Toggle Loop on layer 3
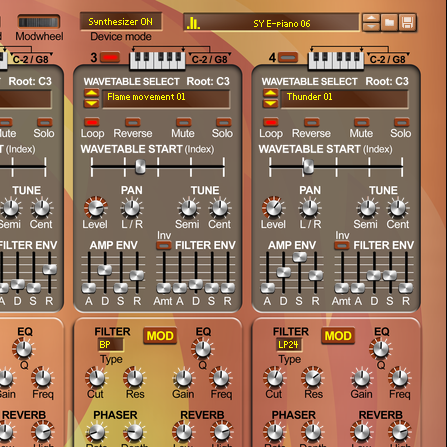 [92, 122]
